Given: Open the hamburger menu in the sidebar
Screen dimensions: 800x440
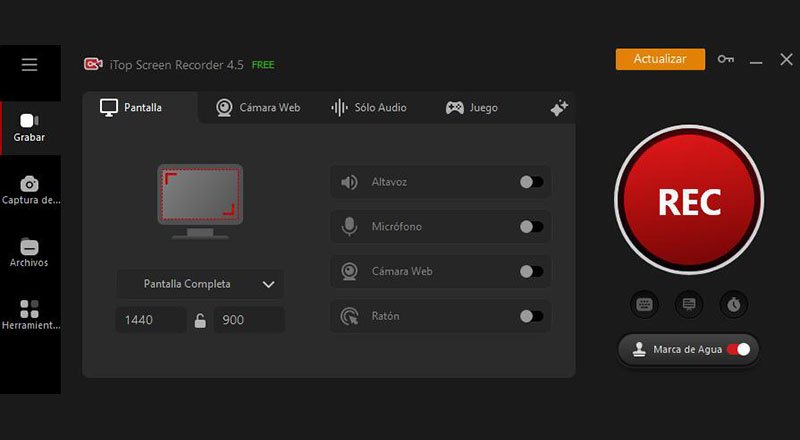Looking at the screenshot, I should click(x=29, y=65).
